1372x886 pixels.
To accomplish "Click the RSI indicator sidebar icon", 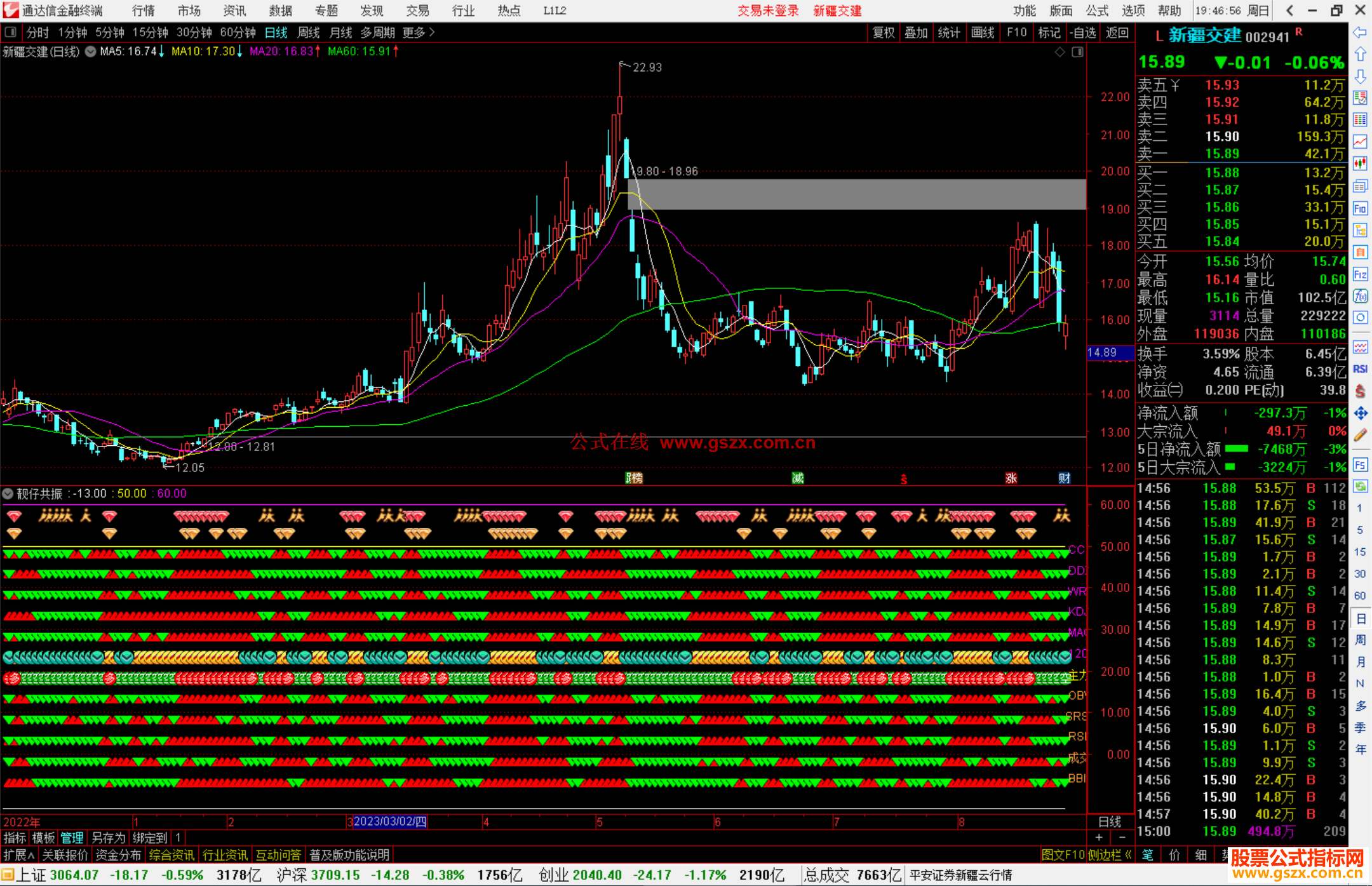I will tap(1360, 369).
